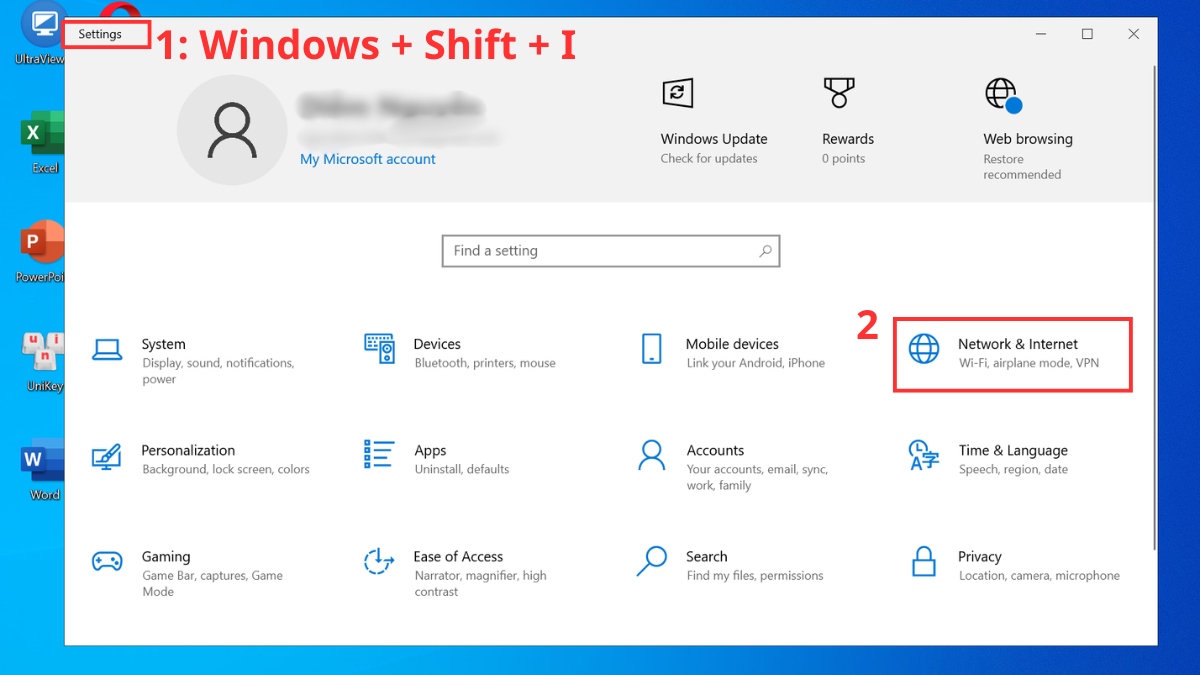Viewport: 1200px width, 675px height.
Task: Click 'Check for updates' text
Action: (709, 159)
